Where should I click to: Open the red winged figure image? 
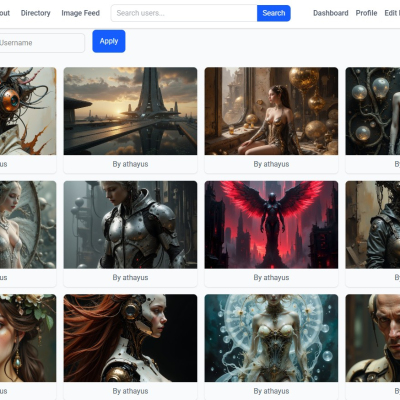pos(271,225)
